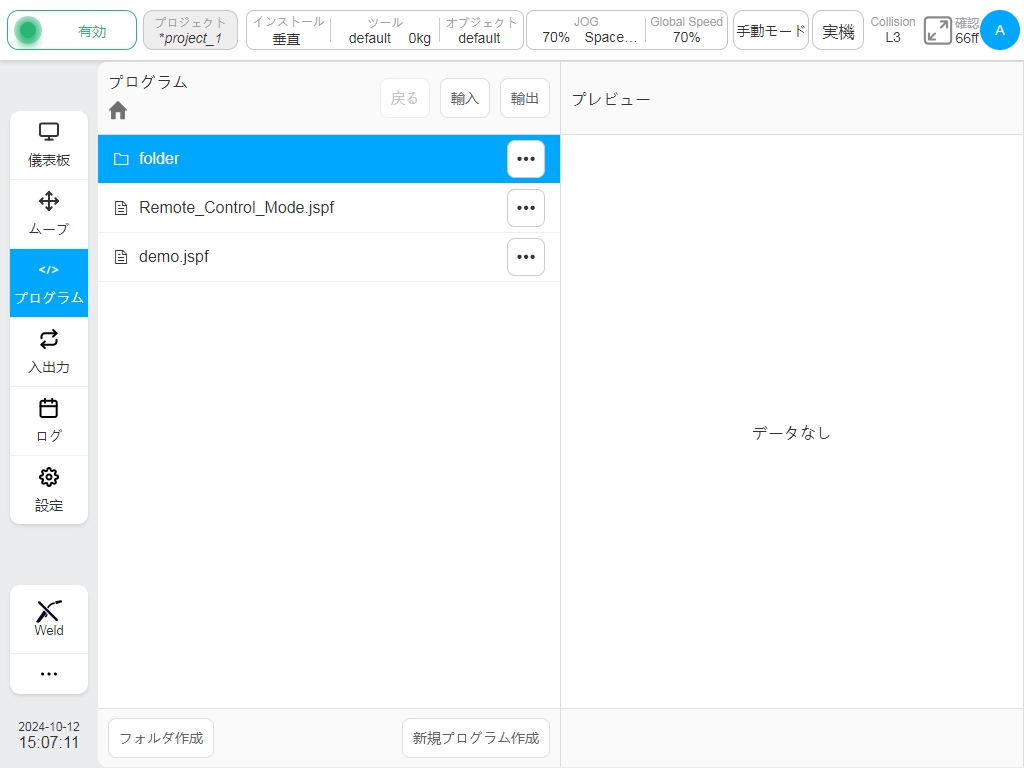
Task: Open the オブジェクト default setting
Action: tap(481, 30)
